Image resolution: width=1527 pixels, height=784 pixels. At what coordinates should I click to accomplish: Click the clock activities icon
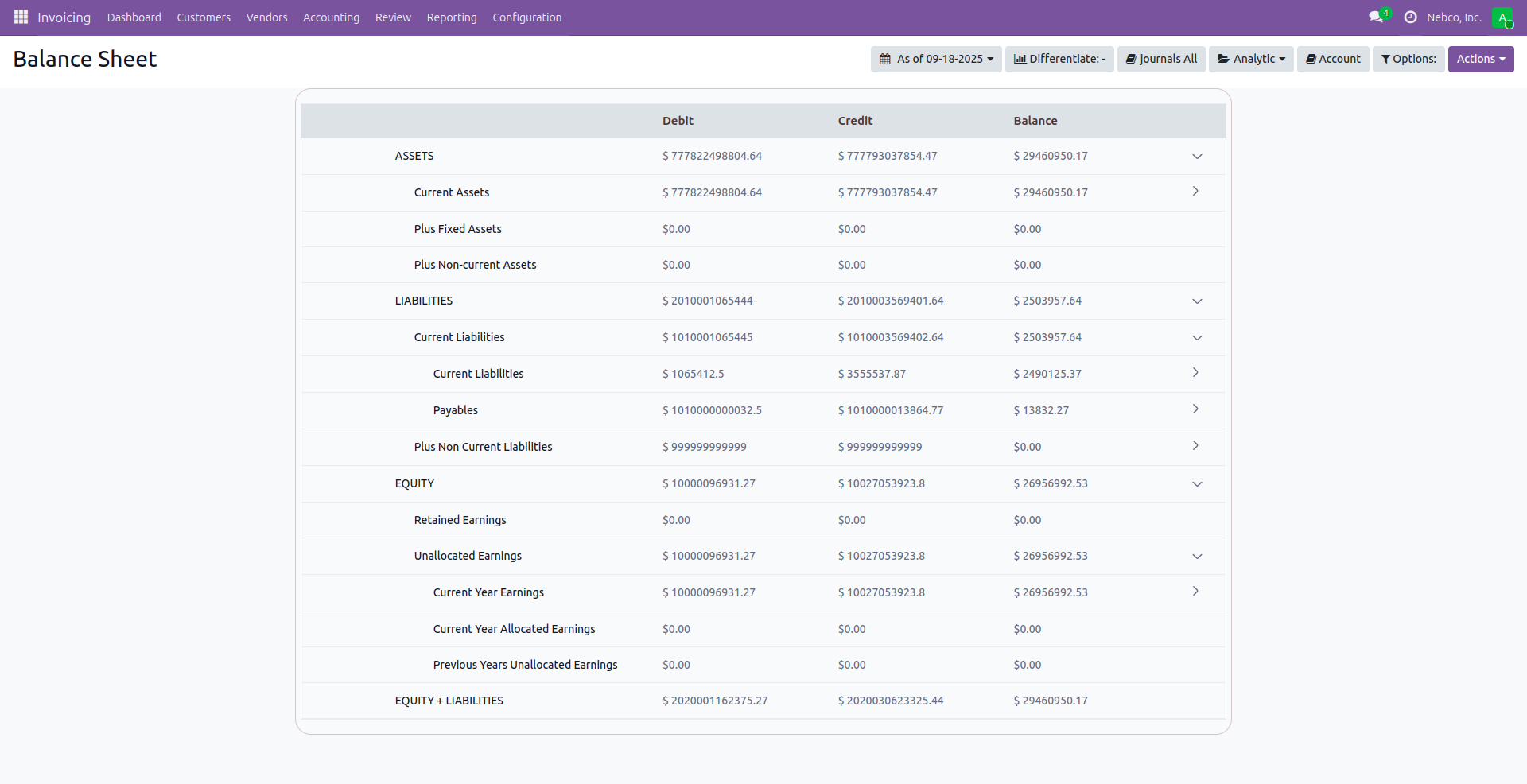click(x=1410, y=17)
